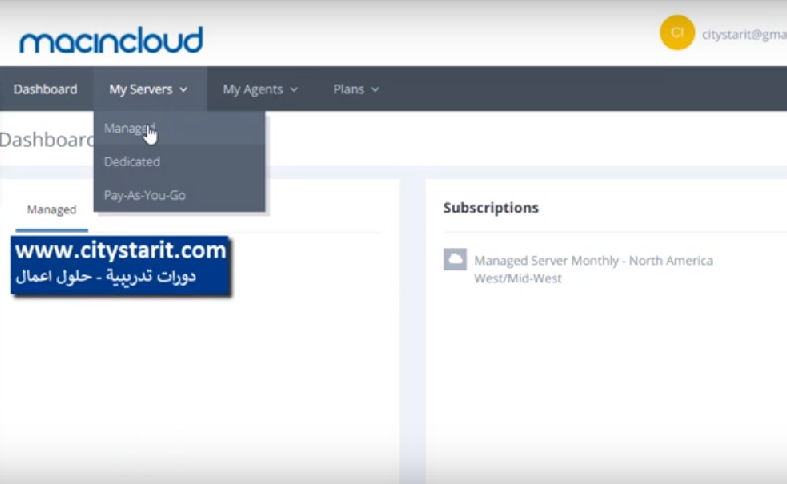Open the CI user avatar
Viewport: 787px width, 484px height.
[677, 33]
